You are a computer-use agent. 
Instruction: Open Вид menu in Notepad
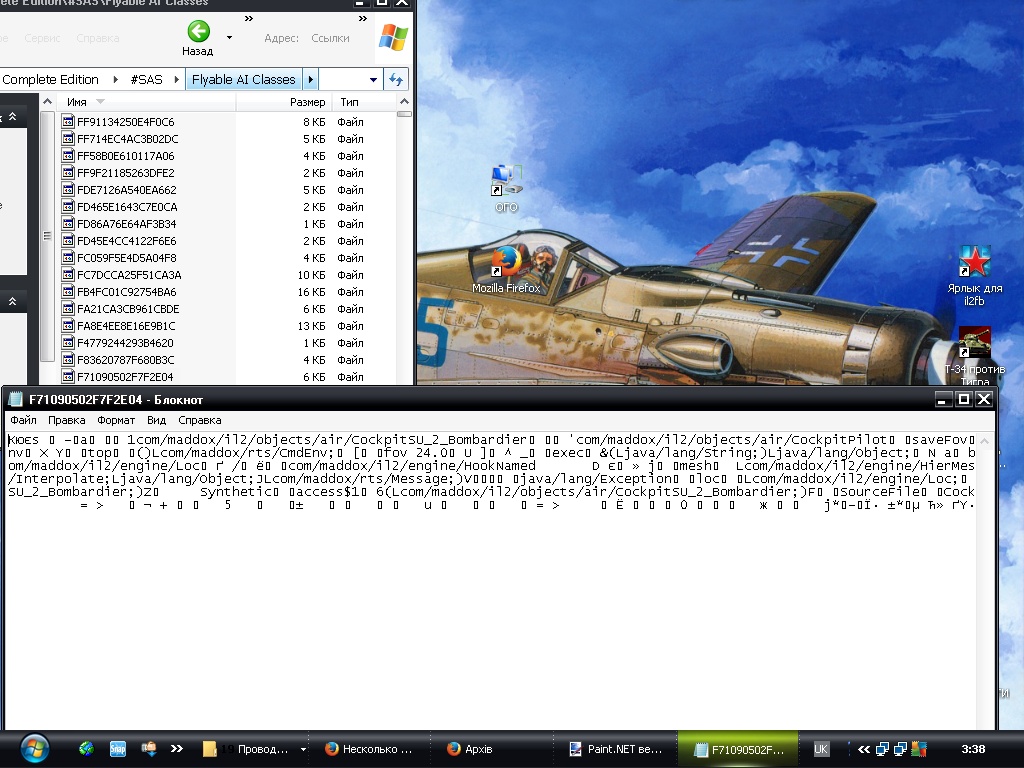pyautogui.click(x=157, y=420)
